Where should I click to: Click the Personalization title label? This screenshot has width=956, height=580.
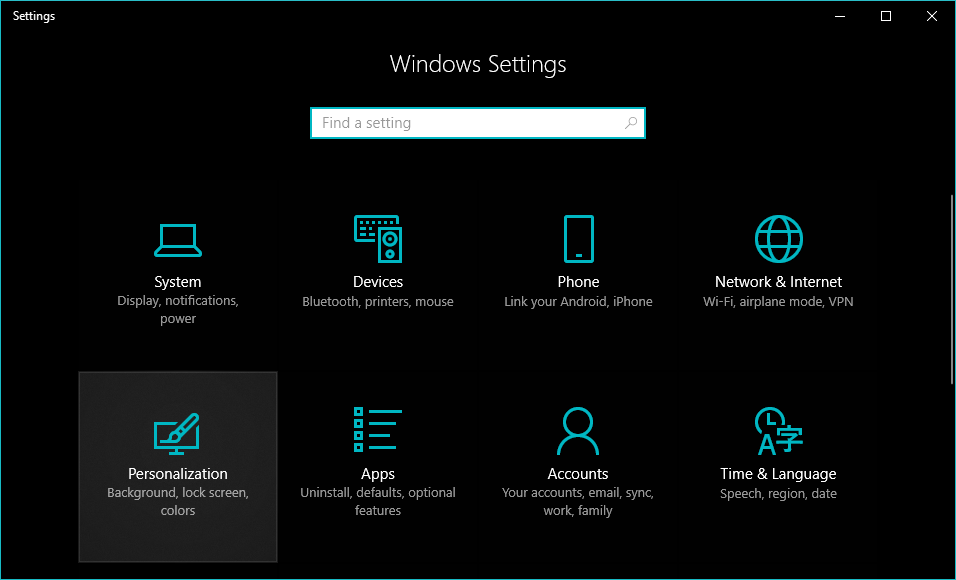[177, 474]
